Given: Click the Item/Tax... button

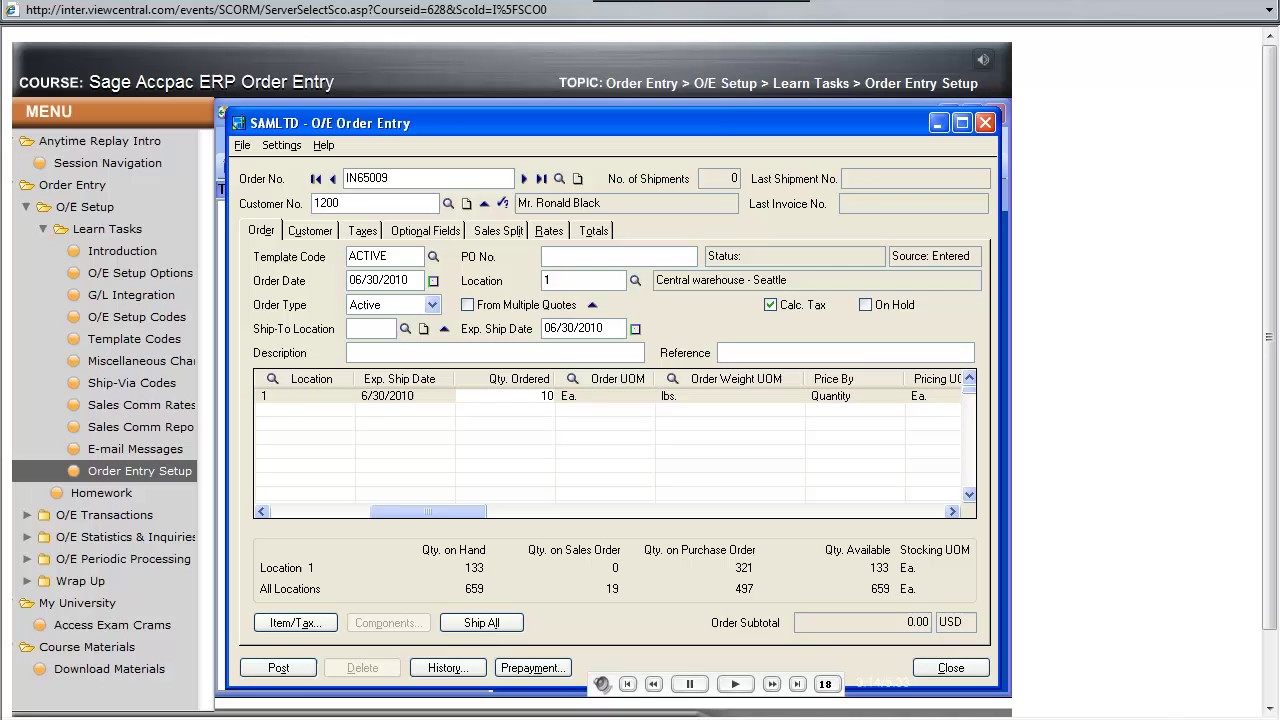Looking at the screenshot, I should point(296,623).
